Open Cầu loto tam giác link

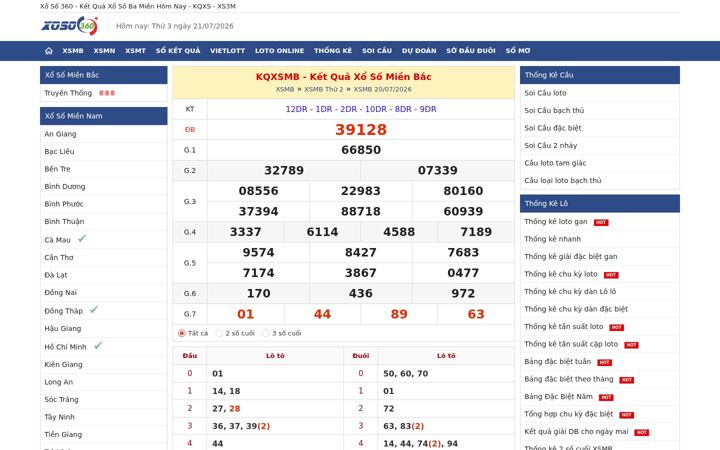(555, 163)
